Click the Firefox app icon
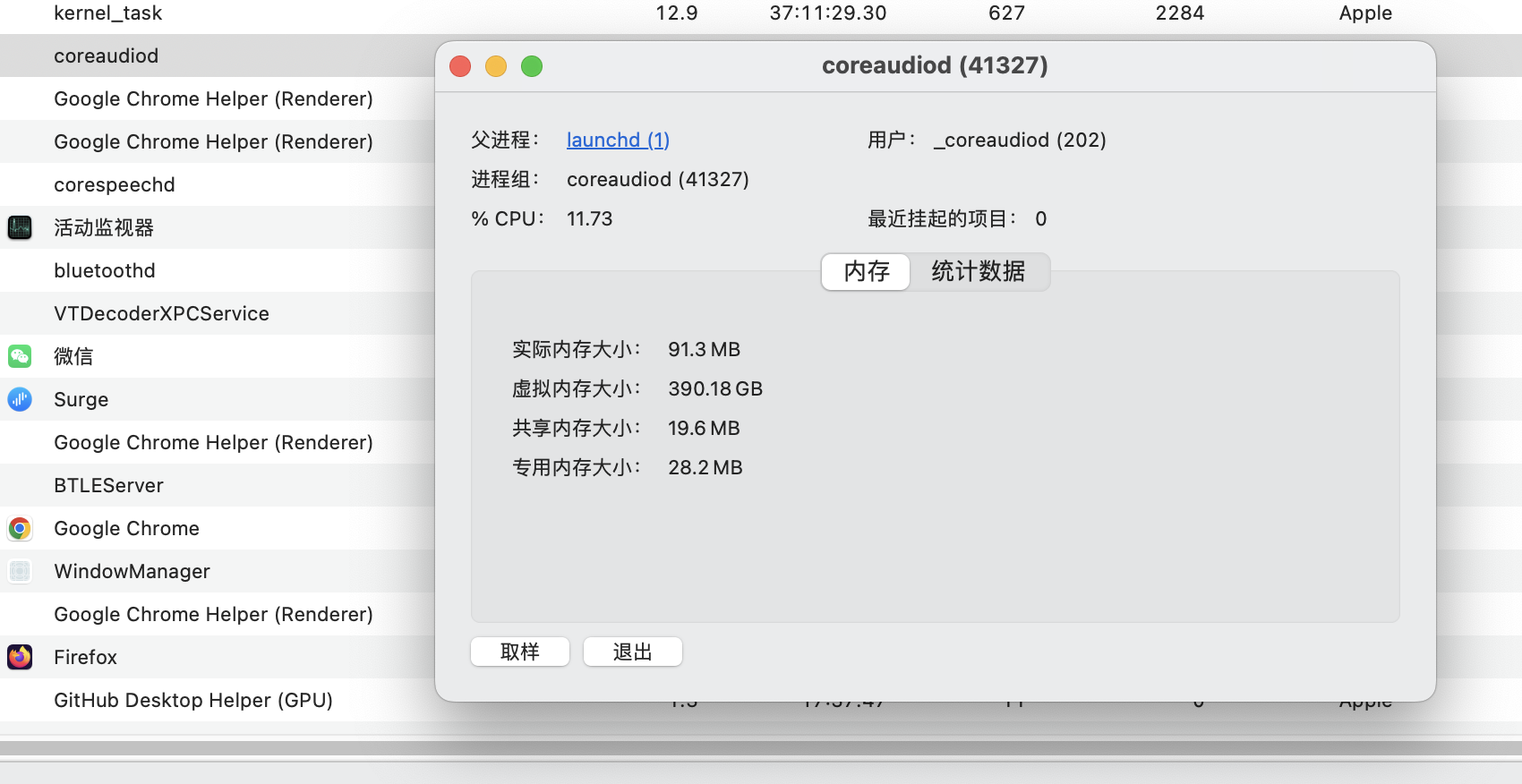This screenshot has height=784, width=1522. 20,657
